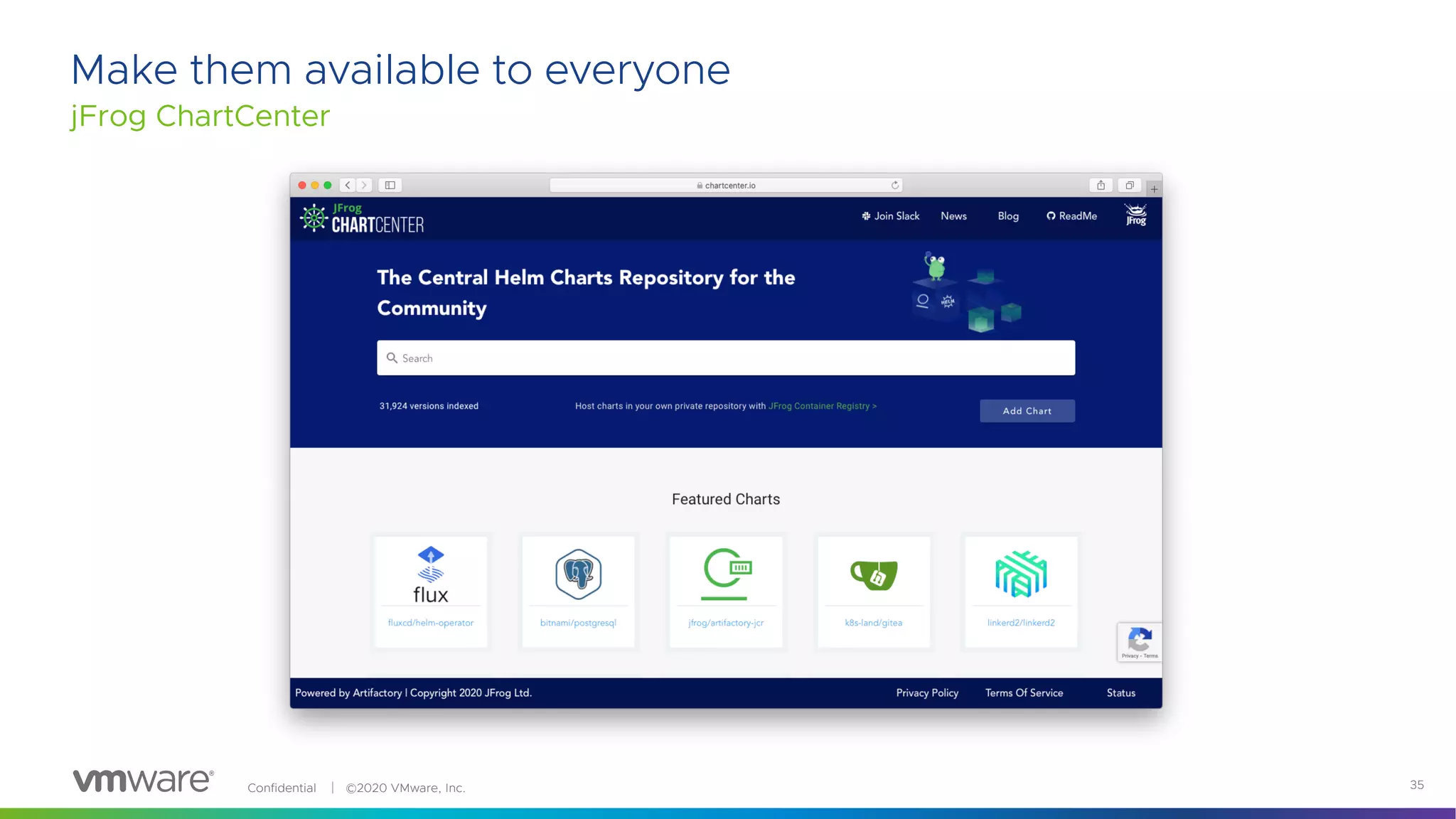Open the bitnami/postgresql chart link
Viewport: 1456px width, 819px height.
578,623
